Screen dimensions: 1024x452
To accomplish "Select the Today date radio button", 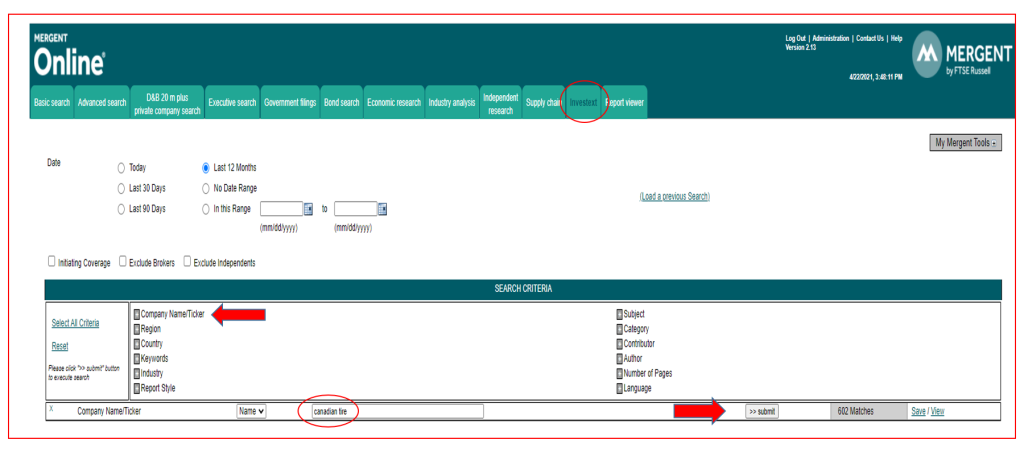I will pos(121,168).
